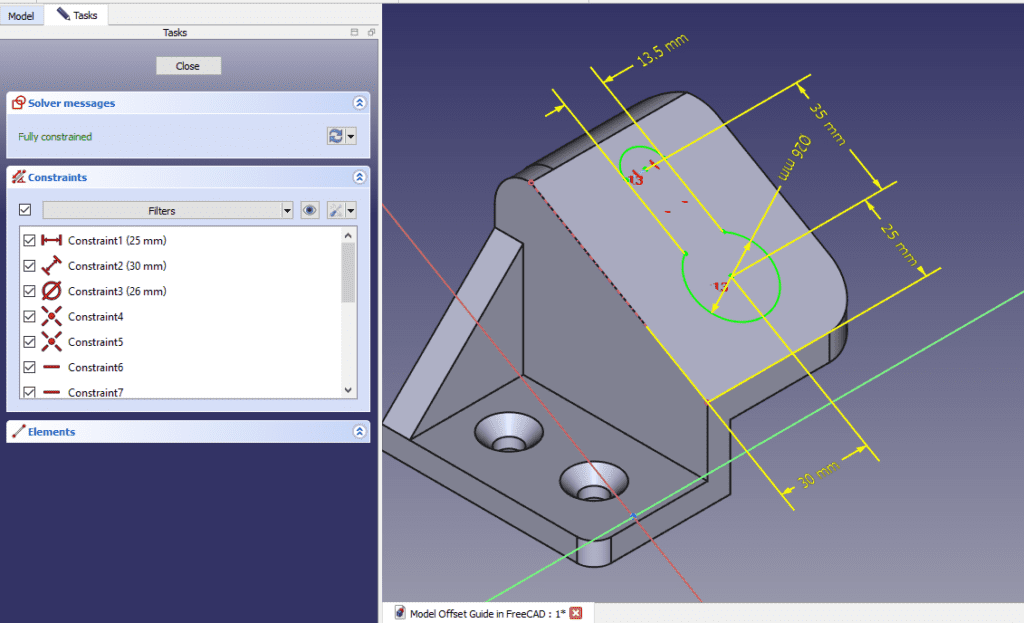The height and width of the screenshot is (623, 1024).
Task: Click the auto-update recompute icon in Solver messages
Action: pyautogui.click(x=338, y=136)
